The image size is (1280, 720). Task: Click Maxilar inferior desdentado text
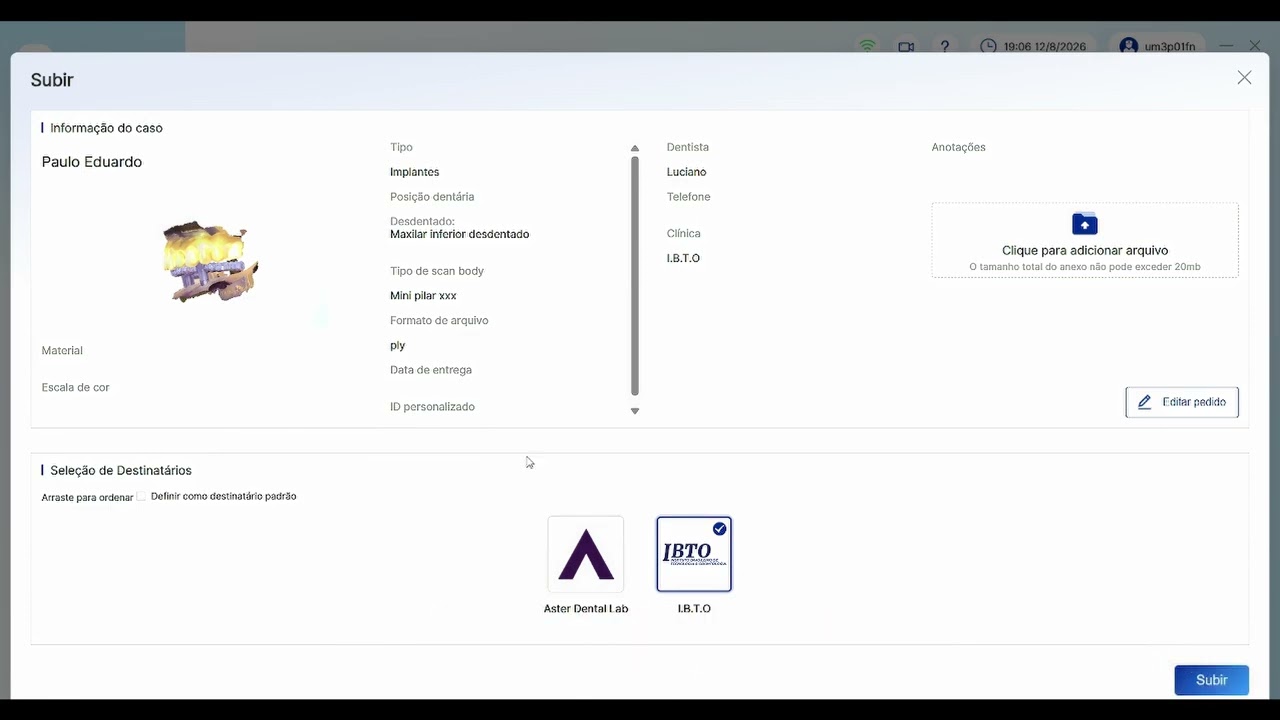460,234
